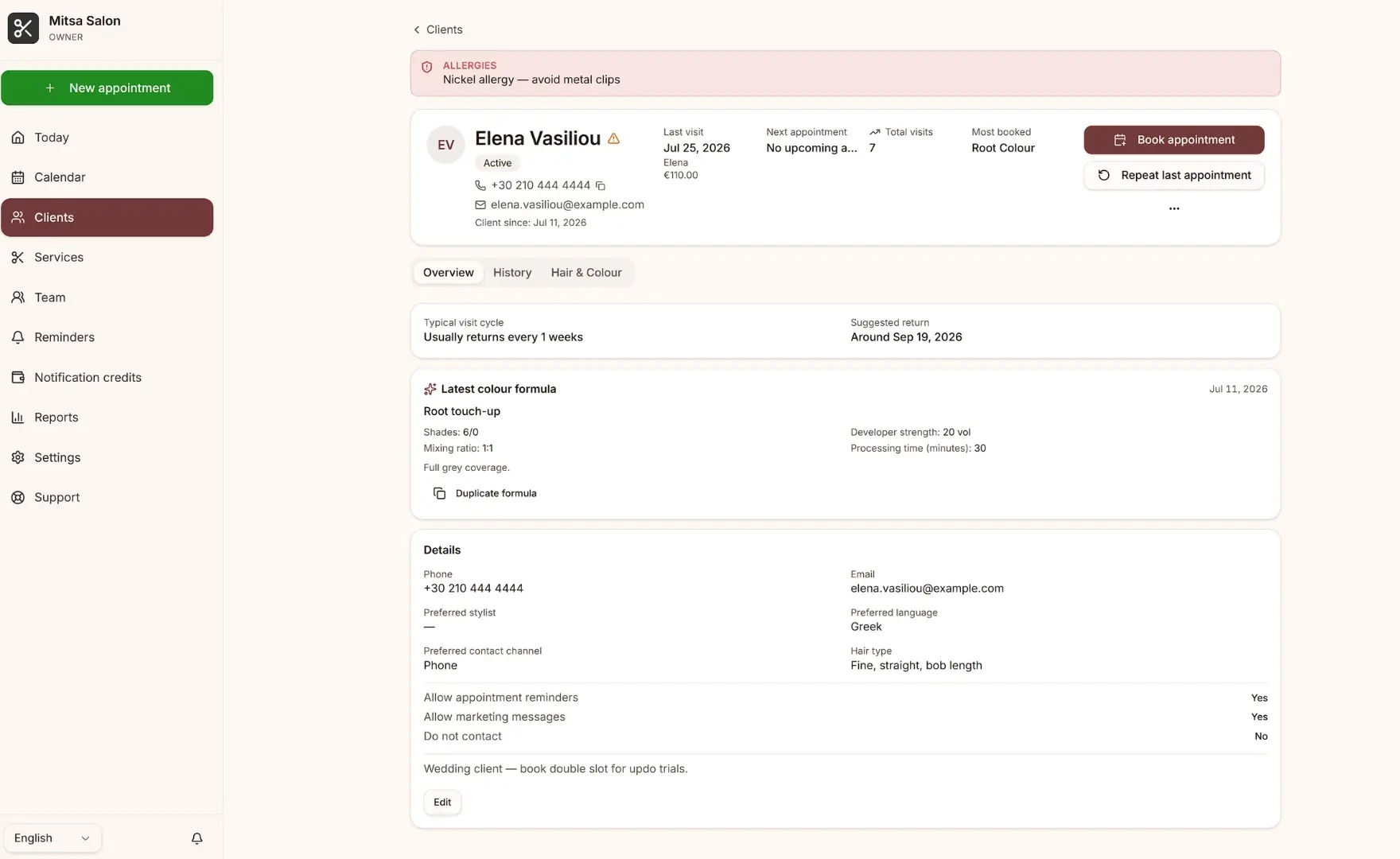Image resolution: width=1400 pixels, height=859 pixels.
Task: Open Reports in the sidebar
Action: coord(107,418)
